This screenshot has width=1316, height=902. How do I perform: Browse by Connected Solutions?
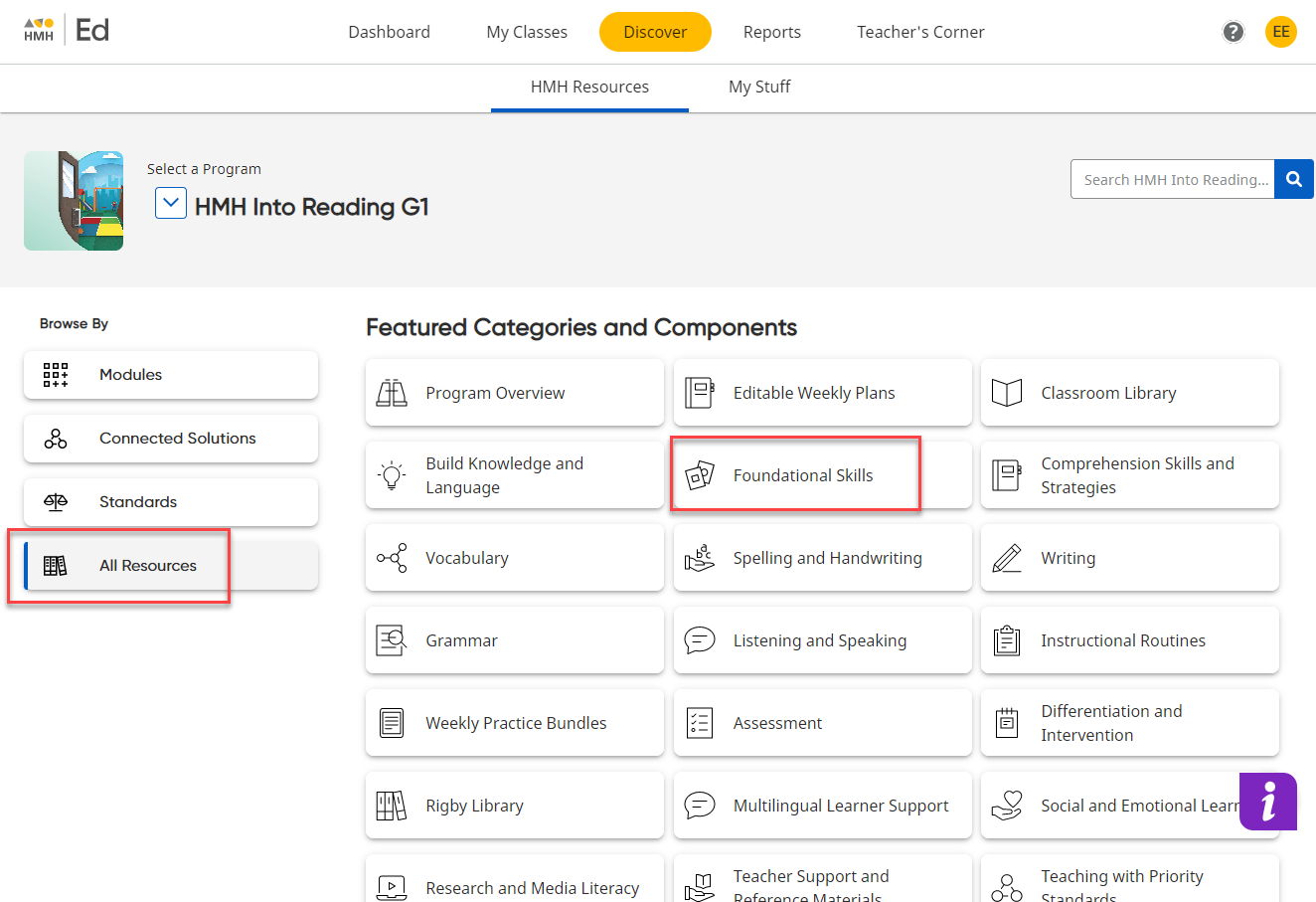pos(177,439)
